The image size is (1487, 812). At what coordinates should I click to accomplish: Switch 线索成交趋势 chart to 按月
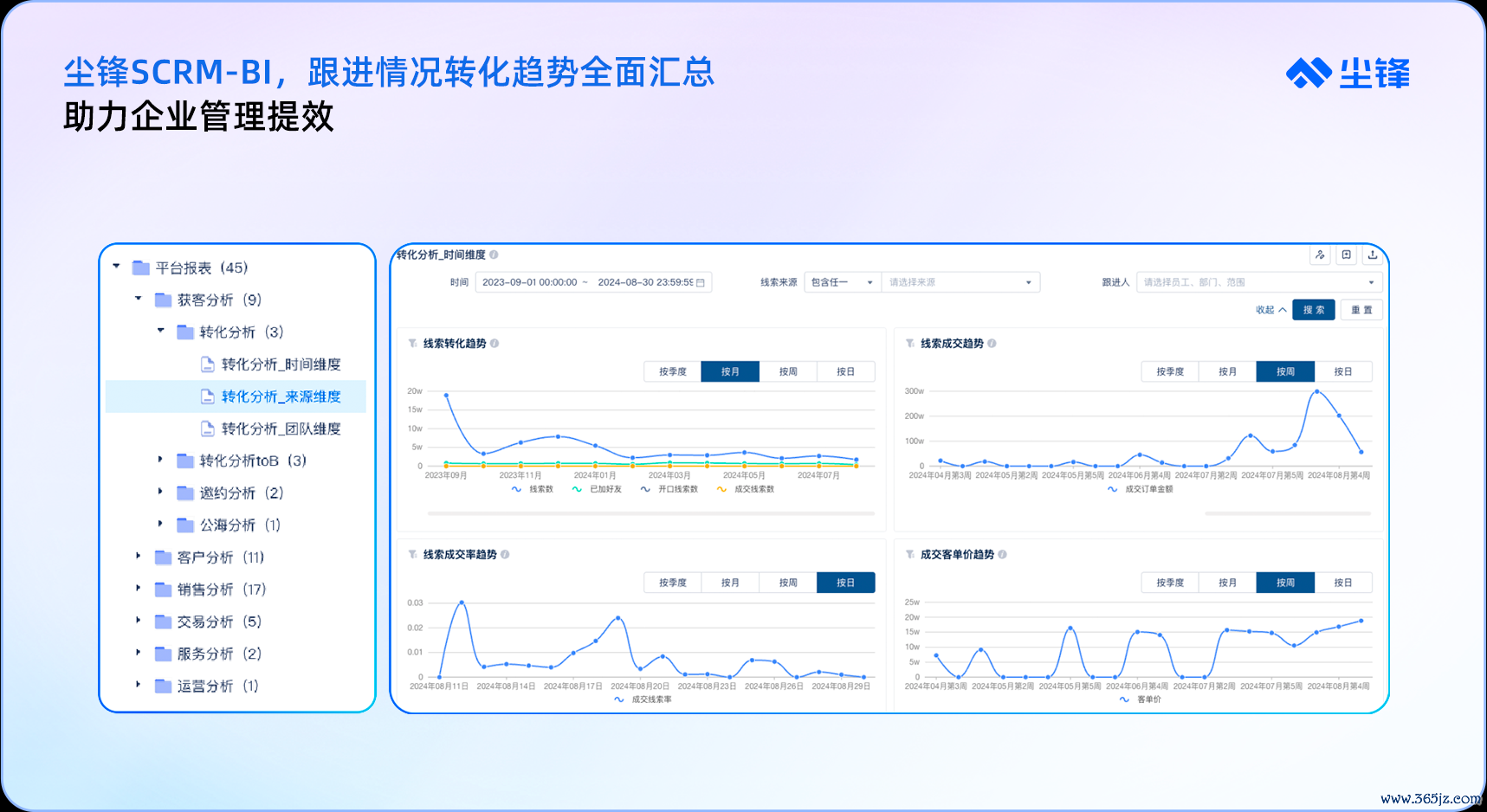click(1228, 371)
